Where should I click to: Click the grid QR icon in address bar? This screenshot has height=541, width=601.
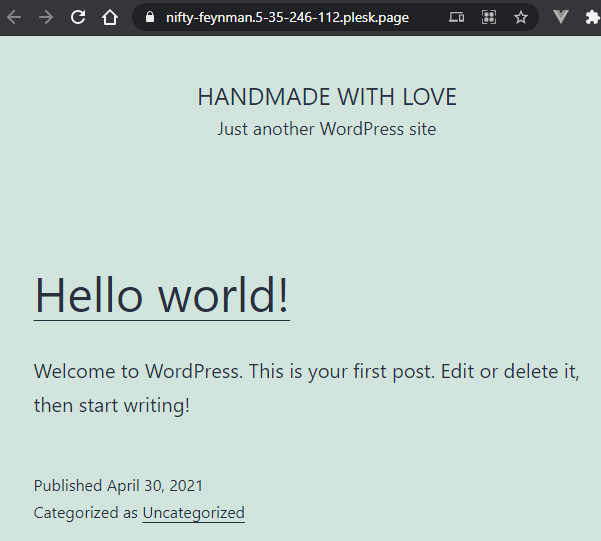click(x=488, y=17)
